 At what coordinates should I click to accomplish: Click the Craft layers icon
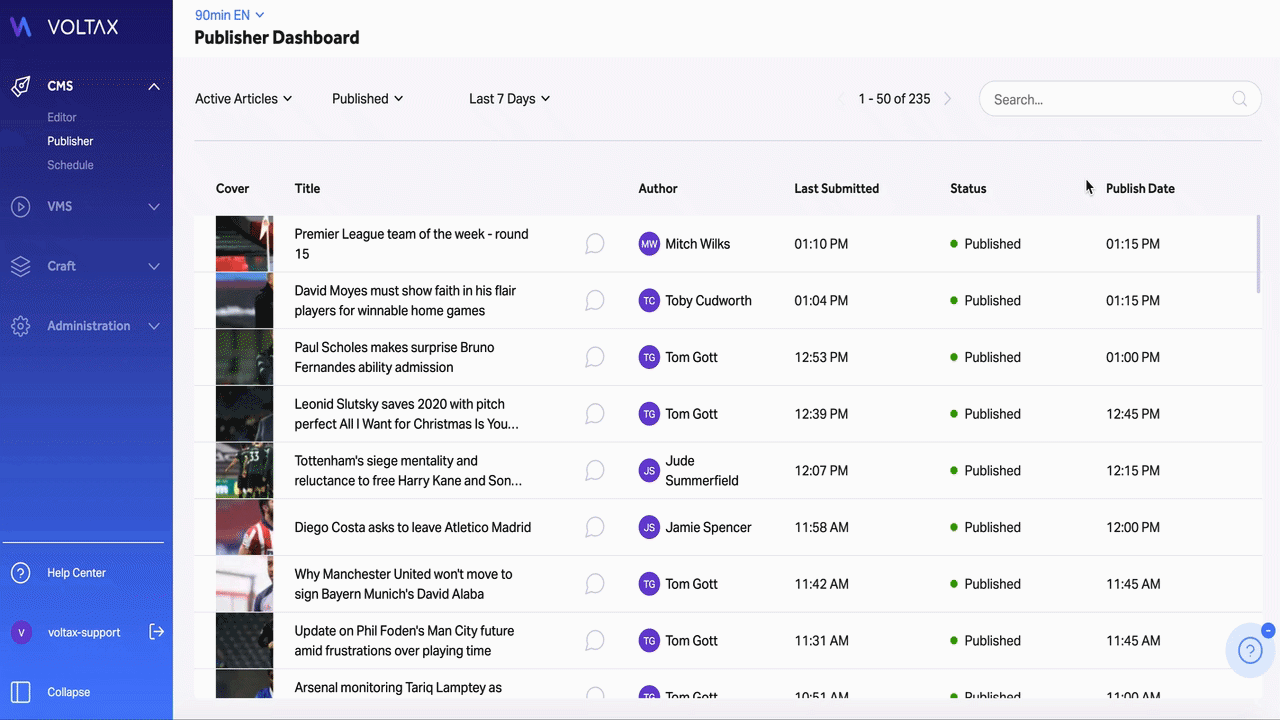pyautogui.click(x=21, y=267)
